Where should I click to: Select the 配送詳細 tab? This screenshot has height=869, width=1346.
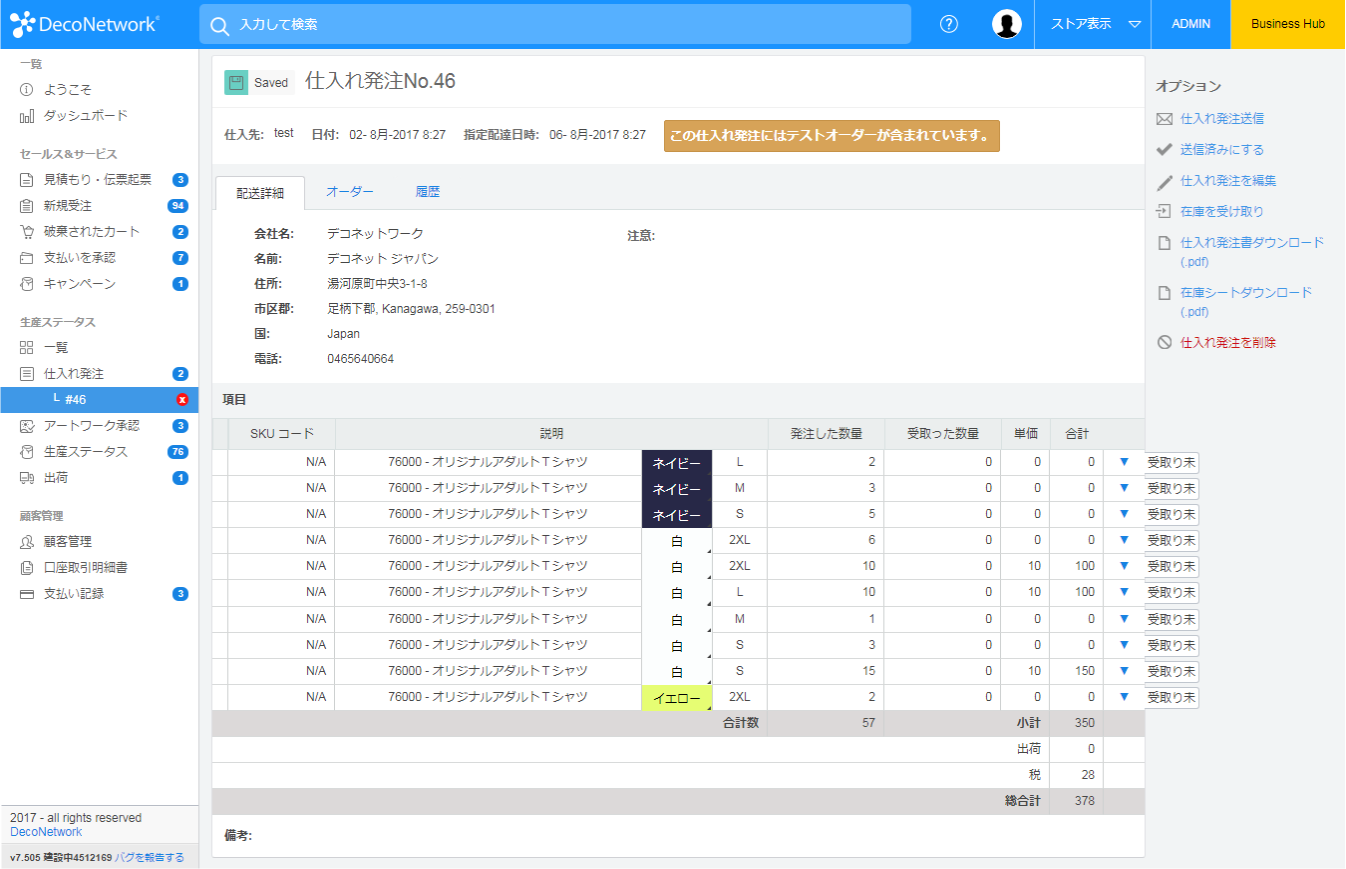coord(260,192)
